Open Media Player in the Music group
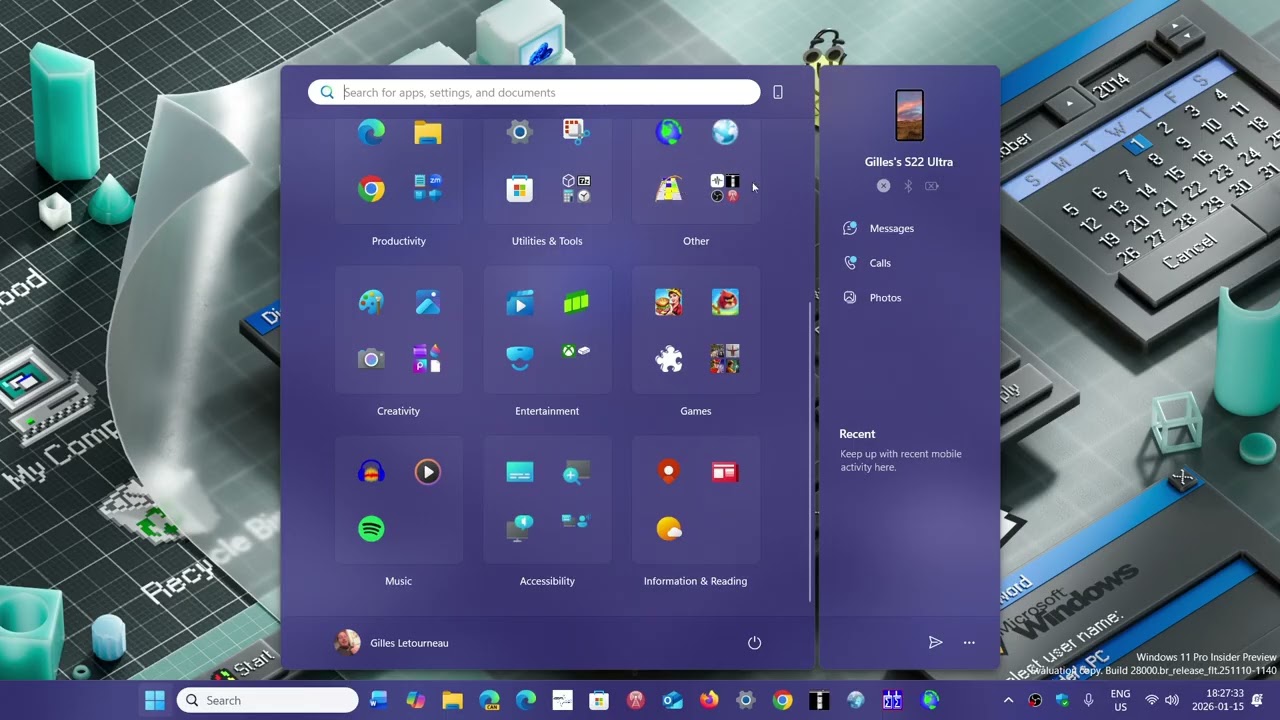Screen dimensions: 1280x720 (428, 472)
